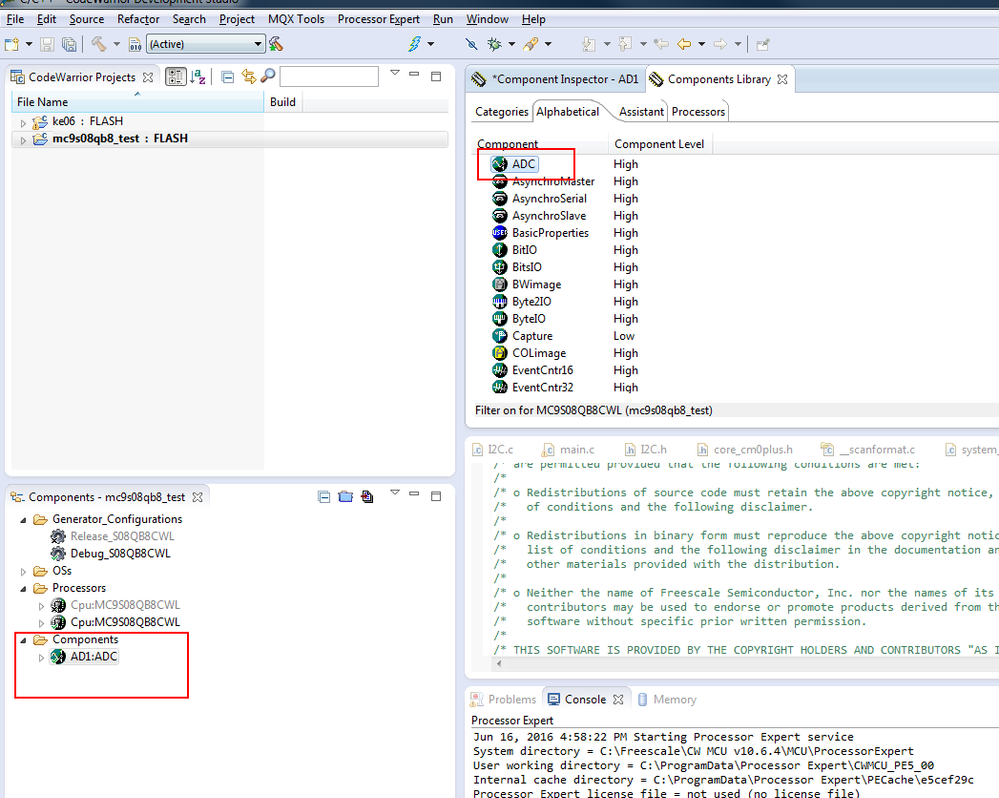This screenshot has height=798, width=999.
Task: Expand the AD1:ADC component node
Action: point(41,657)
